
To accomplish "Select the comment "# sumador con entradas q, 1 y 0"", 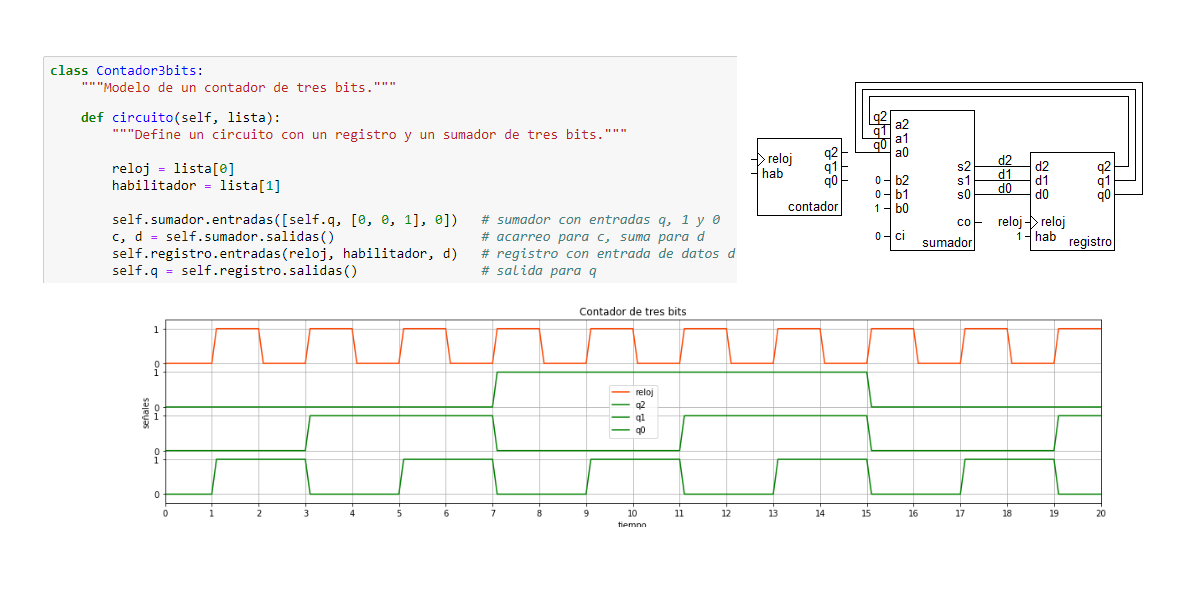I will 601,219.
